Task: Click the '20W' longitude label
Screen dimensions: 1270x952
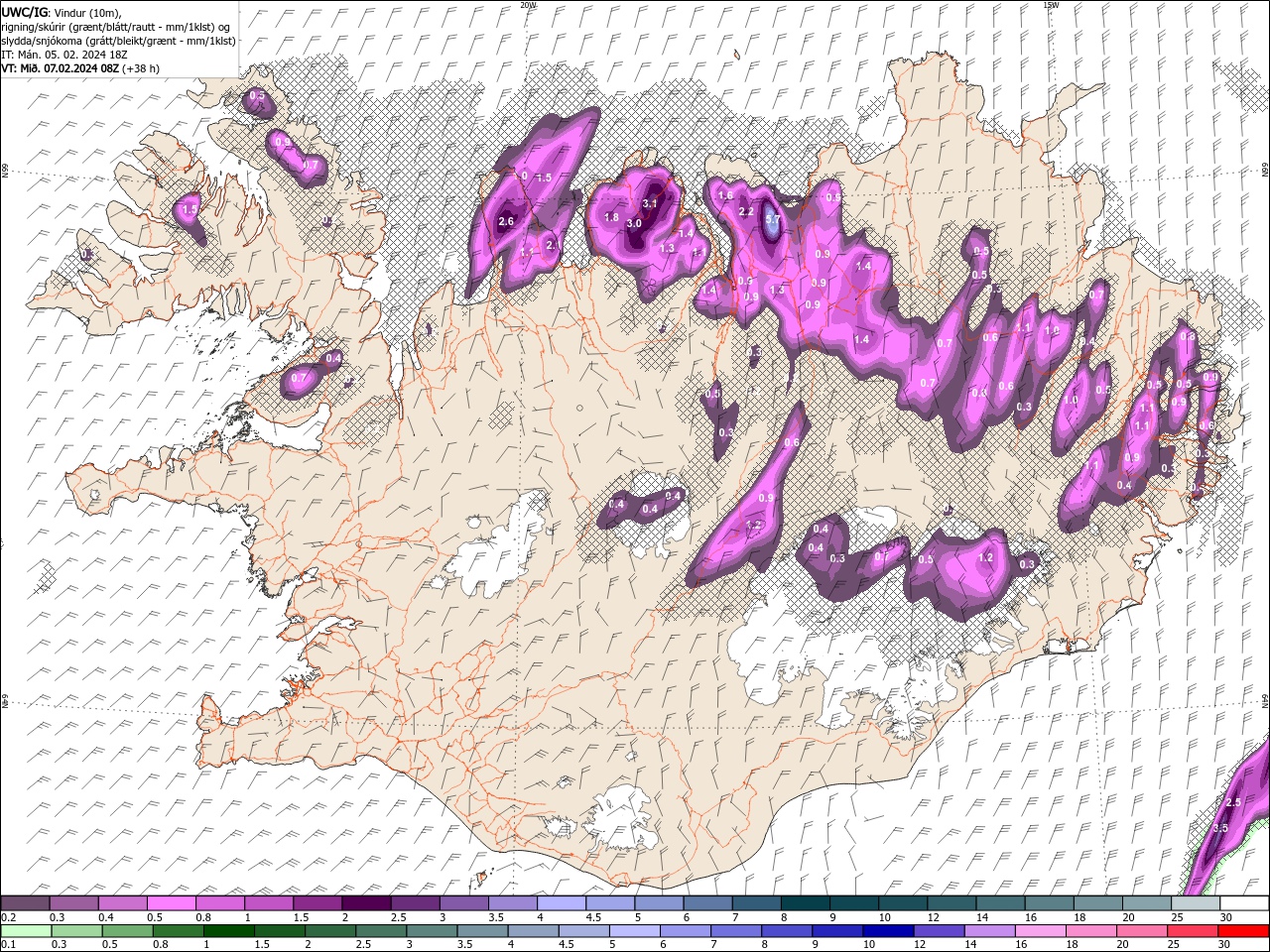Action: coord(528,4)
